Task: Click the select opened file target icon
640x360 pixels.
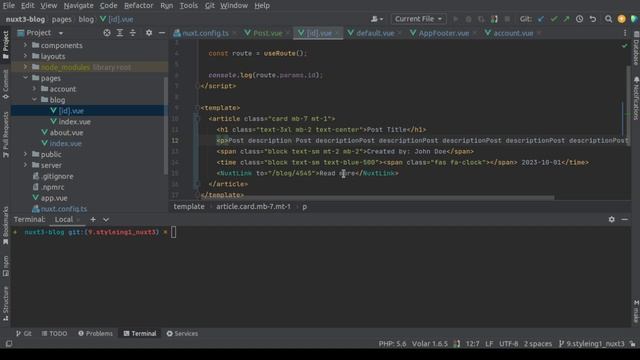Action: coord(107,33)
